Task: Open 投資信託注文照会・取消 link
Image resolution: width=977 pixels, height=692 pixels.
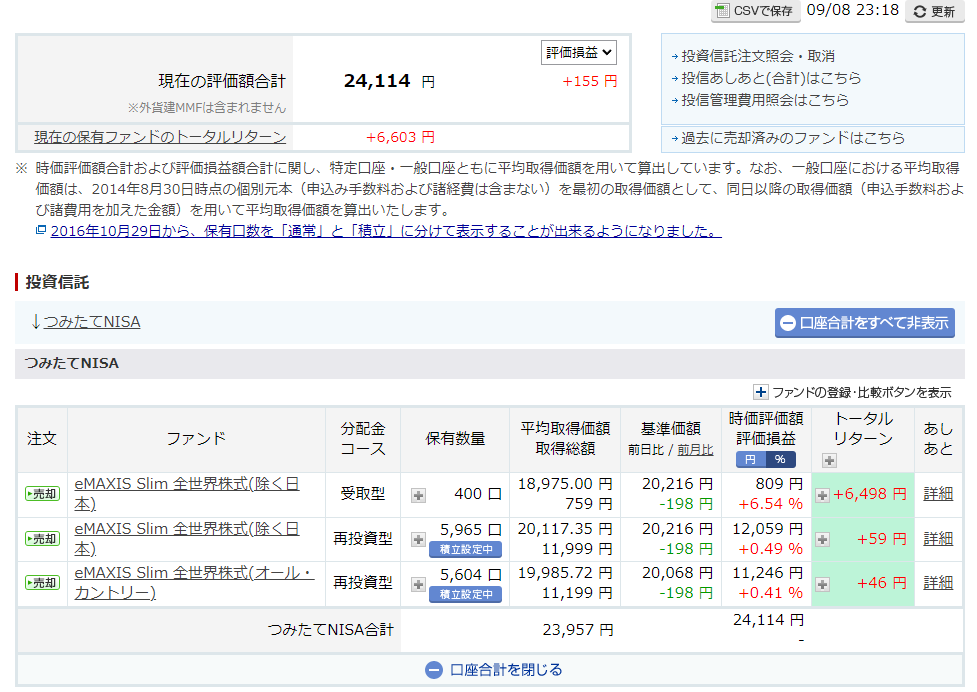Action: tap(758, 56)
